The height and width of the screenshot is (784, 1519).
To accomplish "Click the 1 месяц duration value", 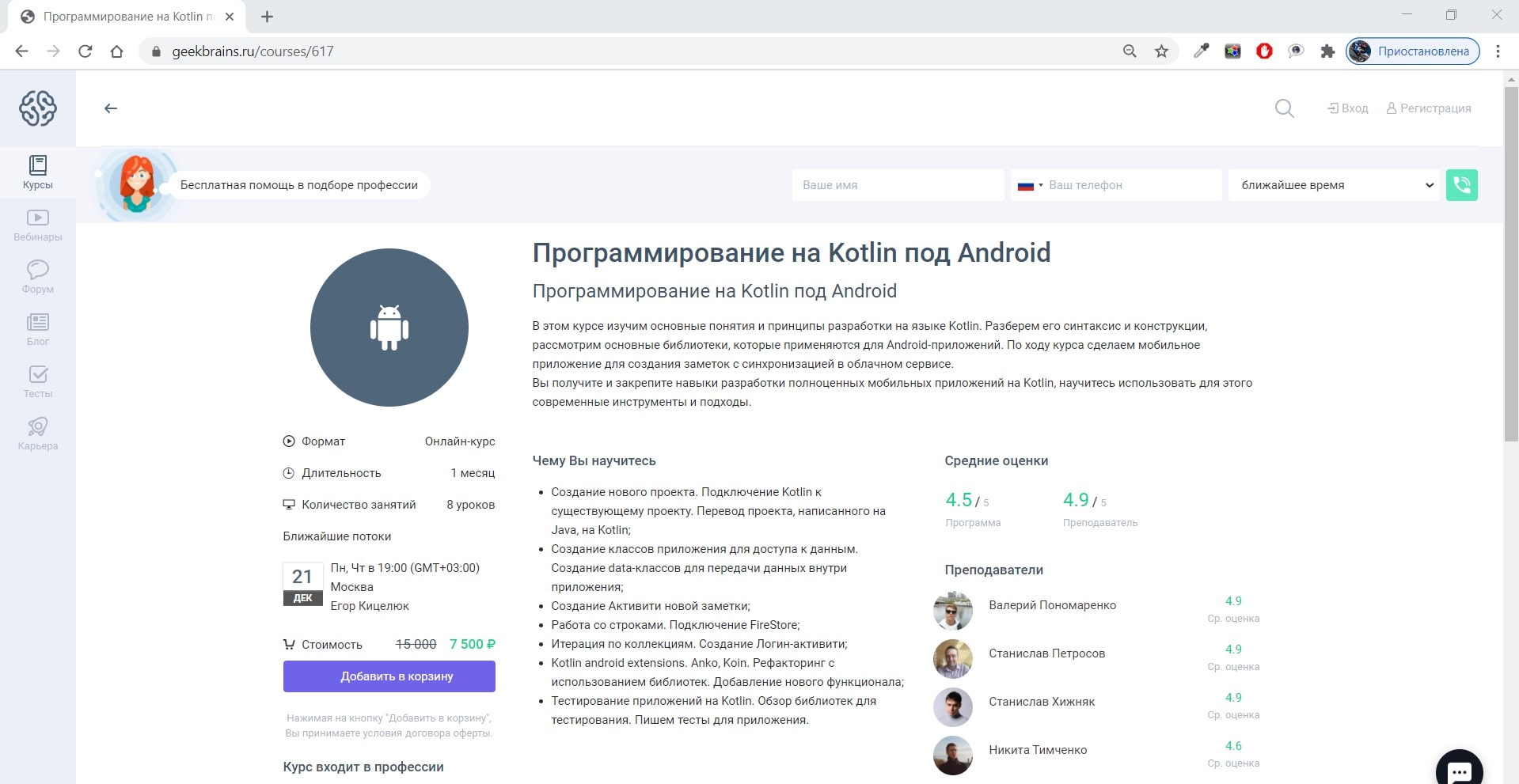I will click(x=473, y=473).
